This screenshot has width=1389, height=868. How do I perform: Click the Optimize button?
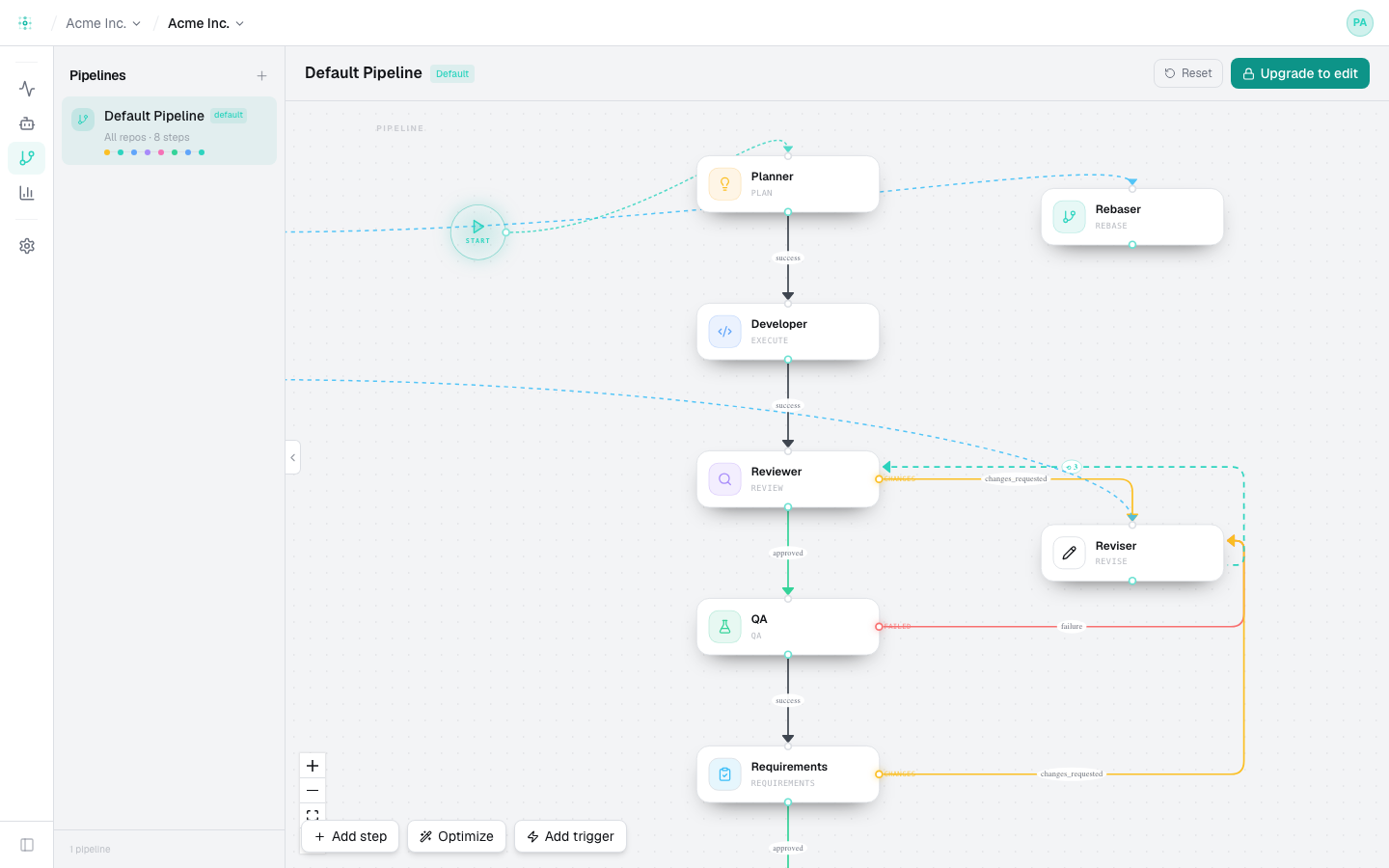pyautogui.click(x=457, y=836)
